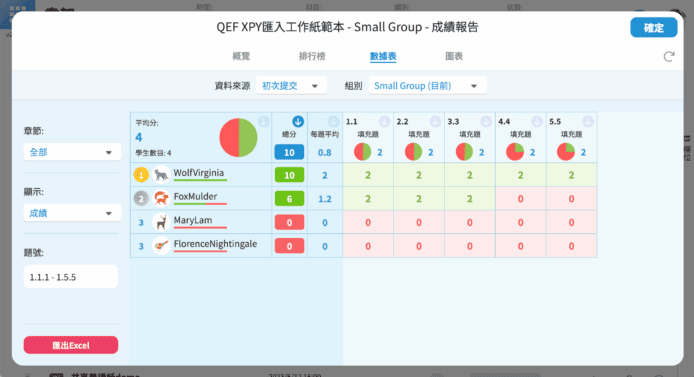Image resolution: width=694 pixels, height=377 pixels.
Task: Click sort arrow on question 1.1 column
Action: (x=384, y=121)
